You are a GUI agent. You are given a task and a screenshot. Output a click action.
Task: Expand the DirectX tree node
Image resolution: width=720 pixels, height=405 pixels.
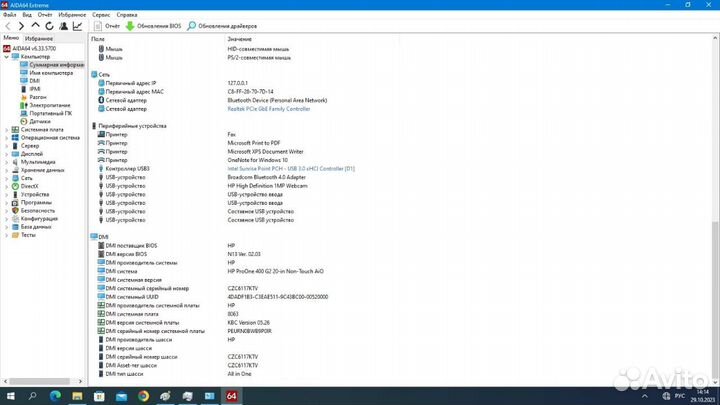click(6, 186)
